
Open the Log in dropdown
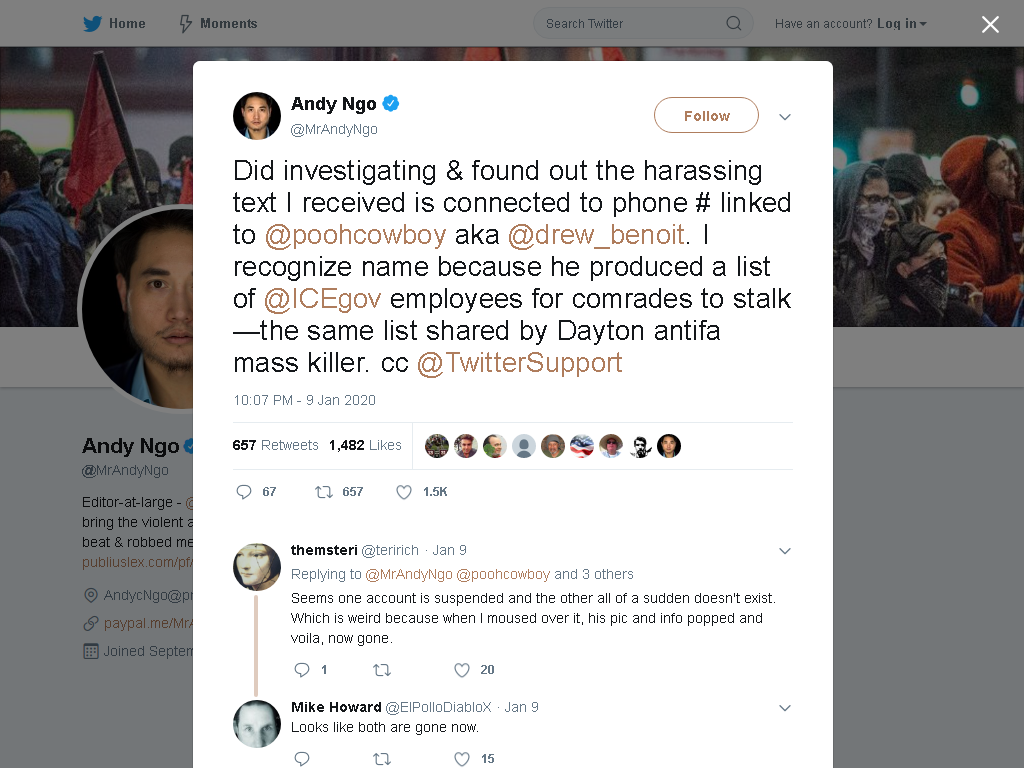(x=901, y=24)
